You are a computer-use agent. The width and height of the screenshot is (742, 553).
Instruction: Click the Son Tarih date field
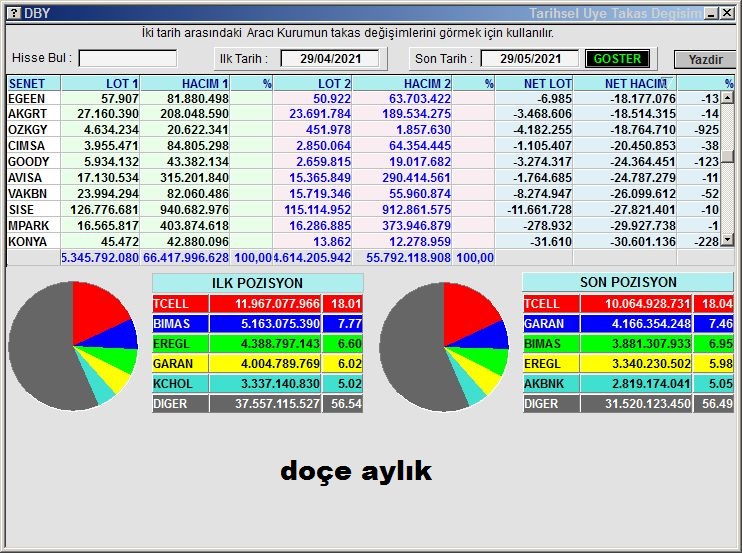(x=530, y=59)
